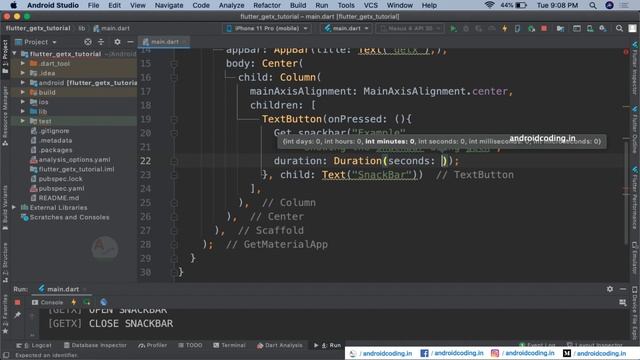The image size is (640, 360).
Task: Open the Project view type dropdown
Action: [x=36, y=42]
